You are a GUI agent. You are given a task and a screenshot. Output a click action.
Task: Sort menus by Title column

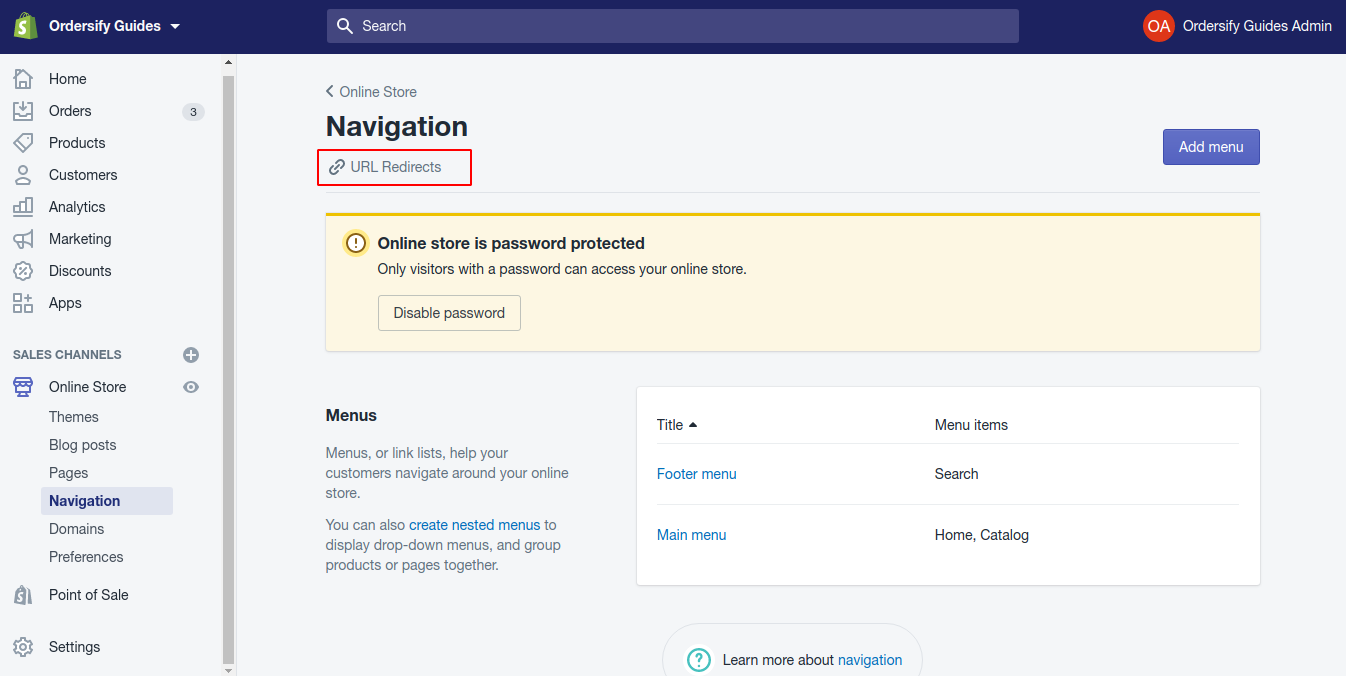tap(677, 425)
